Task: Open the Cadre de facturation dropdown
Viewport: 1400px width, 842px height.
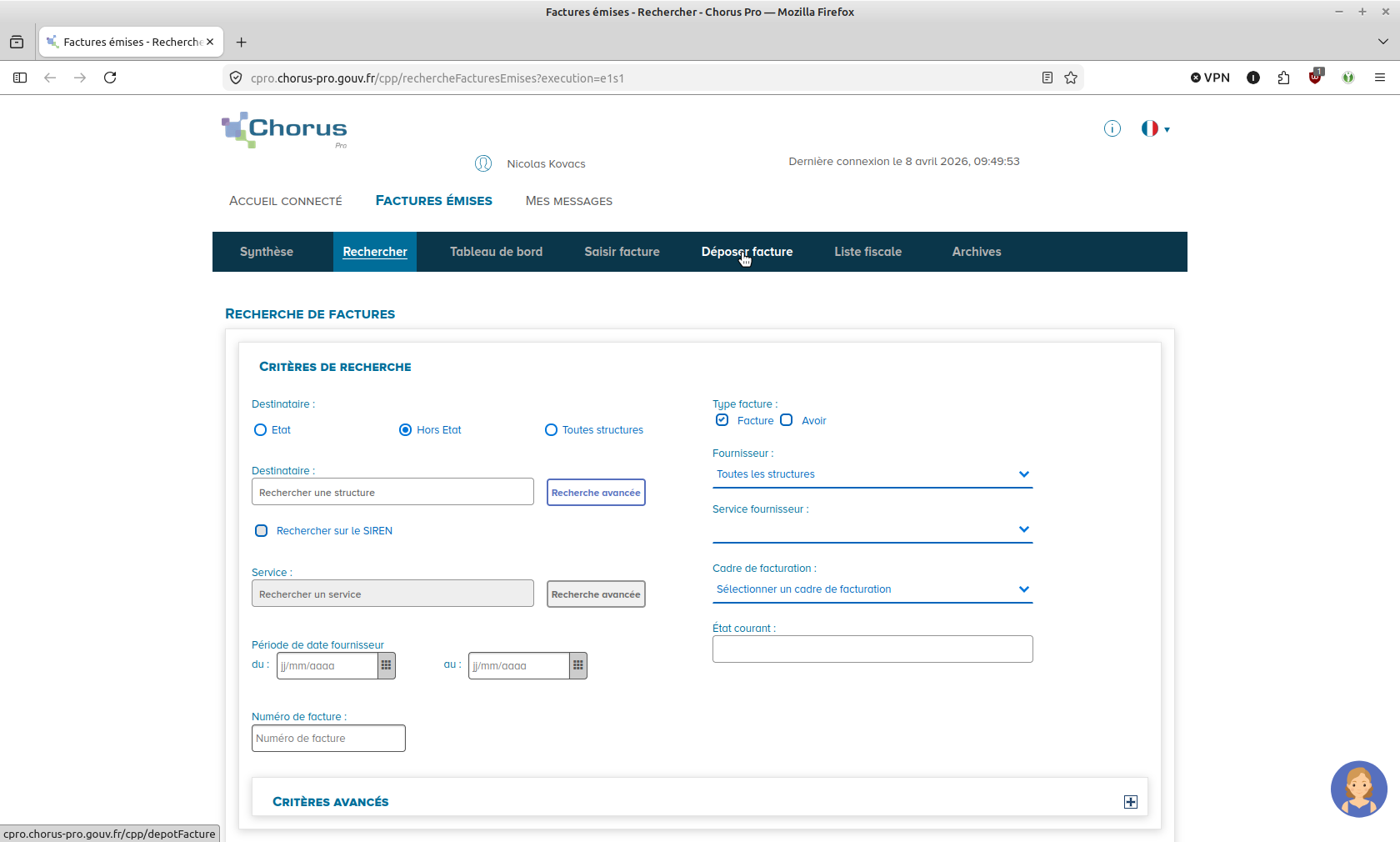Action: 872,589
